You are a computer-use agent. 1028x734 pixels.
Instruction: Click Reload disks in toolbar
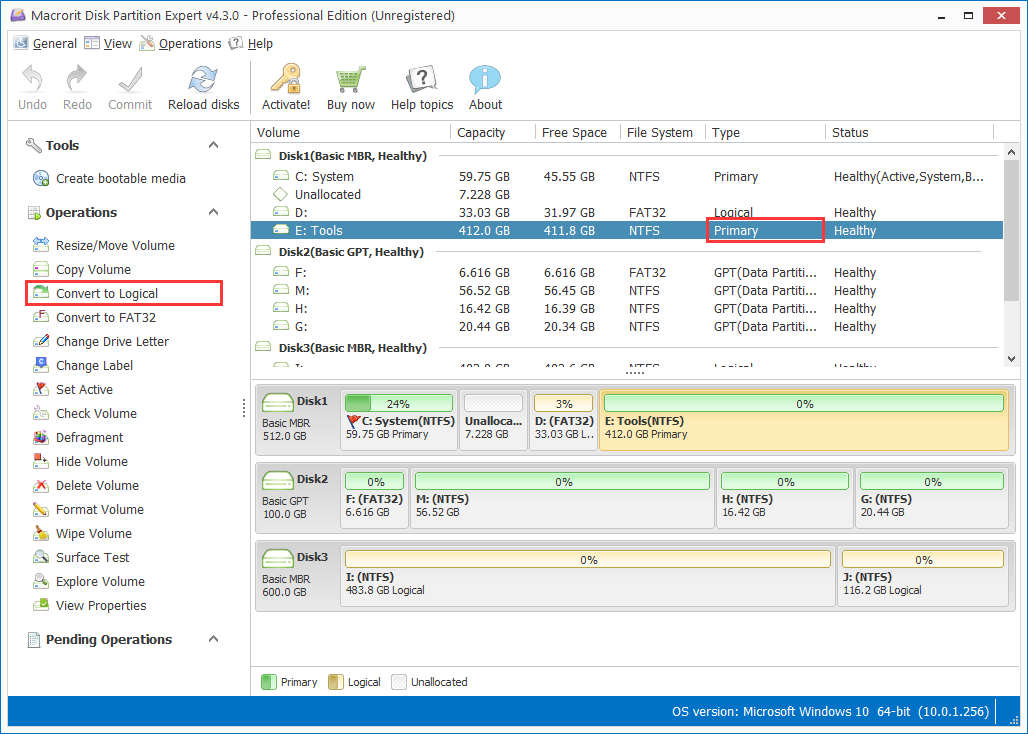(x=203, y=88)
